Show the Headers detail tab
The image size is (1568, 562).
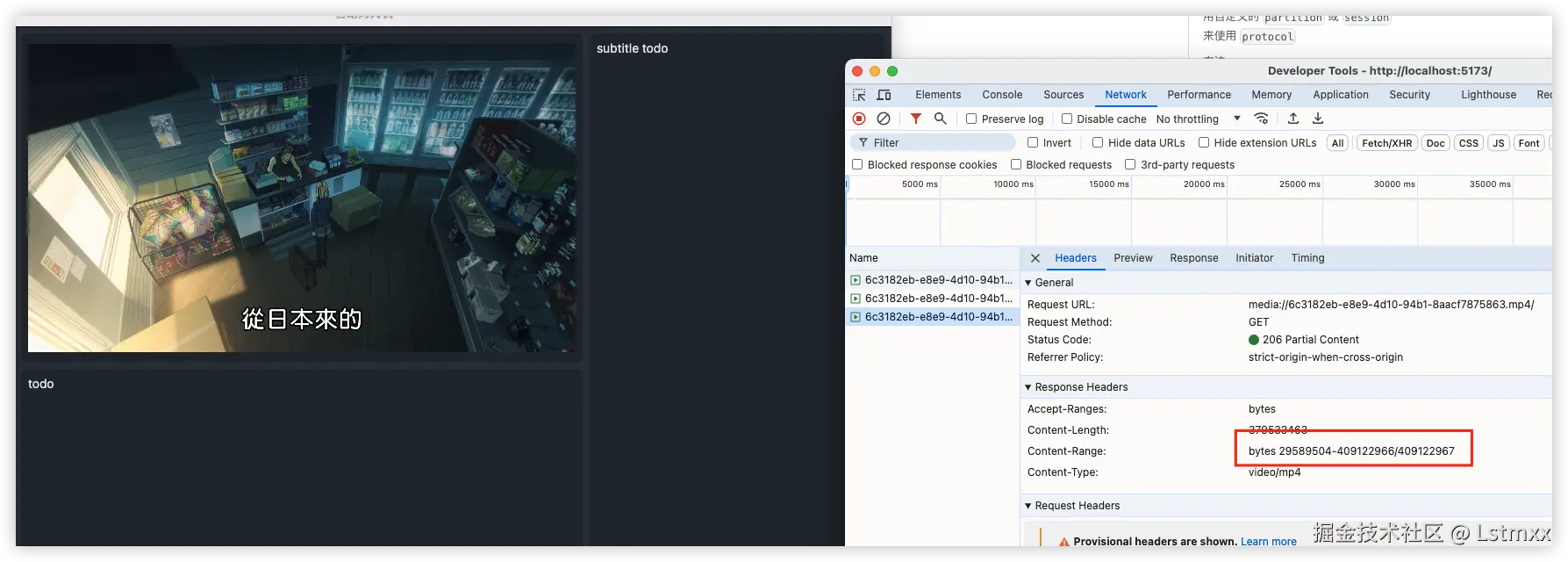[x=1076, y=258]
